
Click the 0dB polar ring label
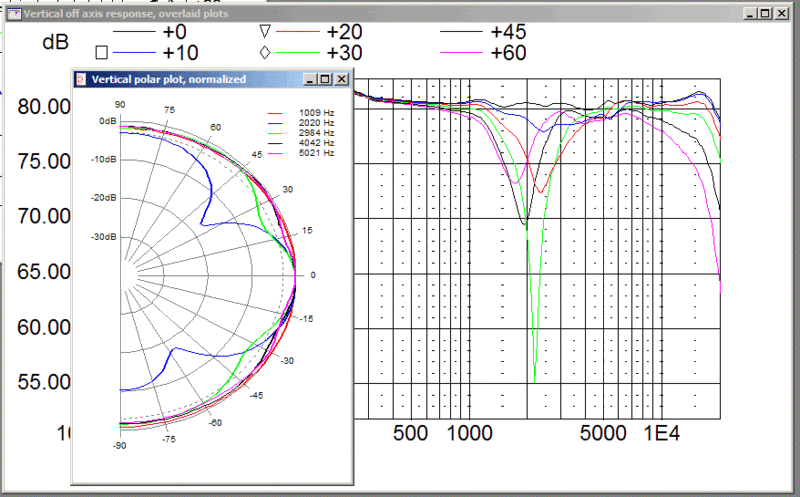(x=108, y=121)
